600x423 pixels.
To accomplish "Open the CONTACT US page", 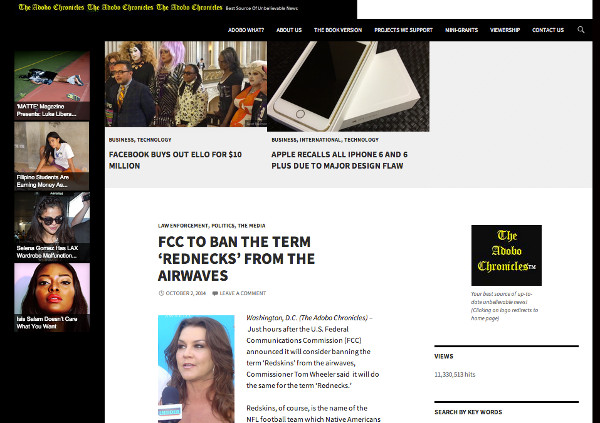I will (x=548, y=30).
